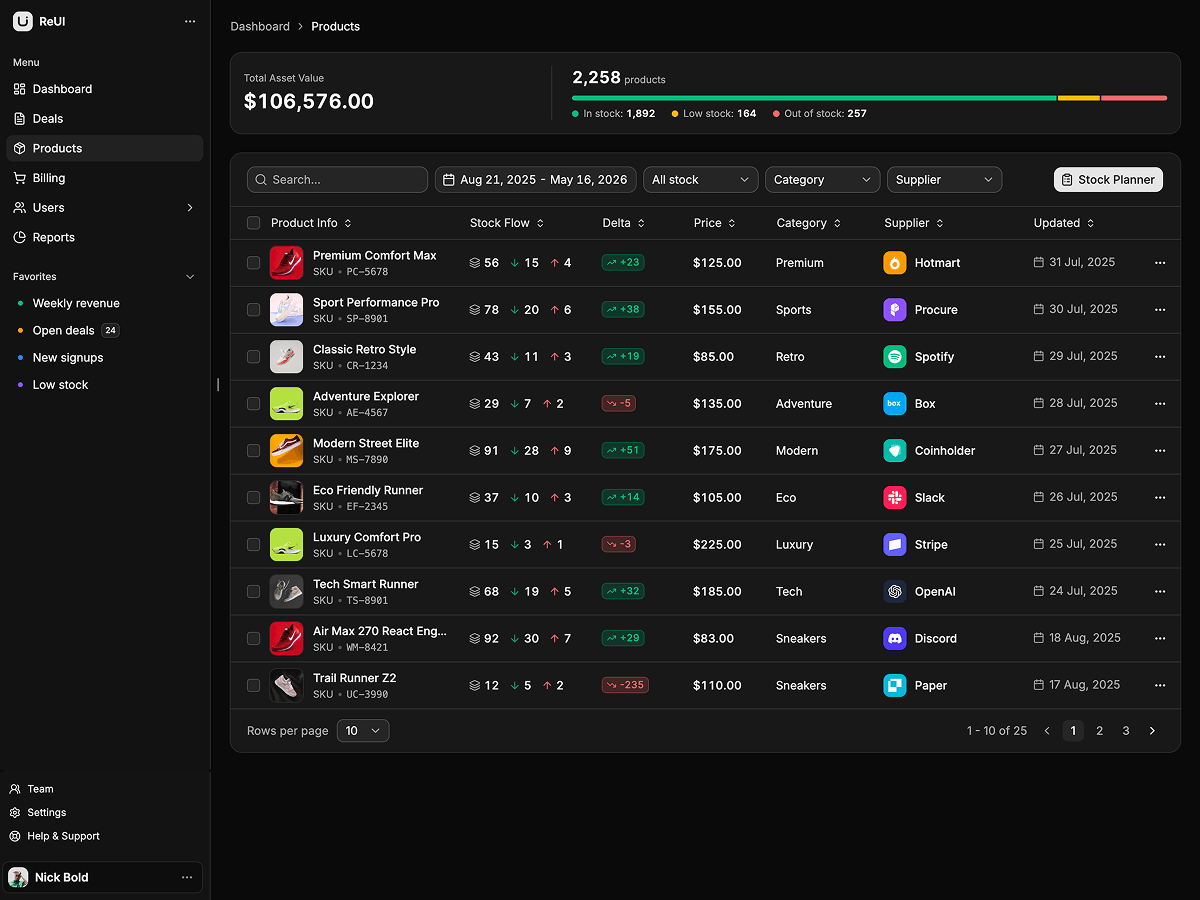Click the OpenAI supplier icon
The width and height of the screenshot is (1200, 900).
[x=895, y=592]
